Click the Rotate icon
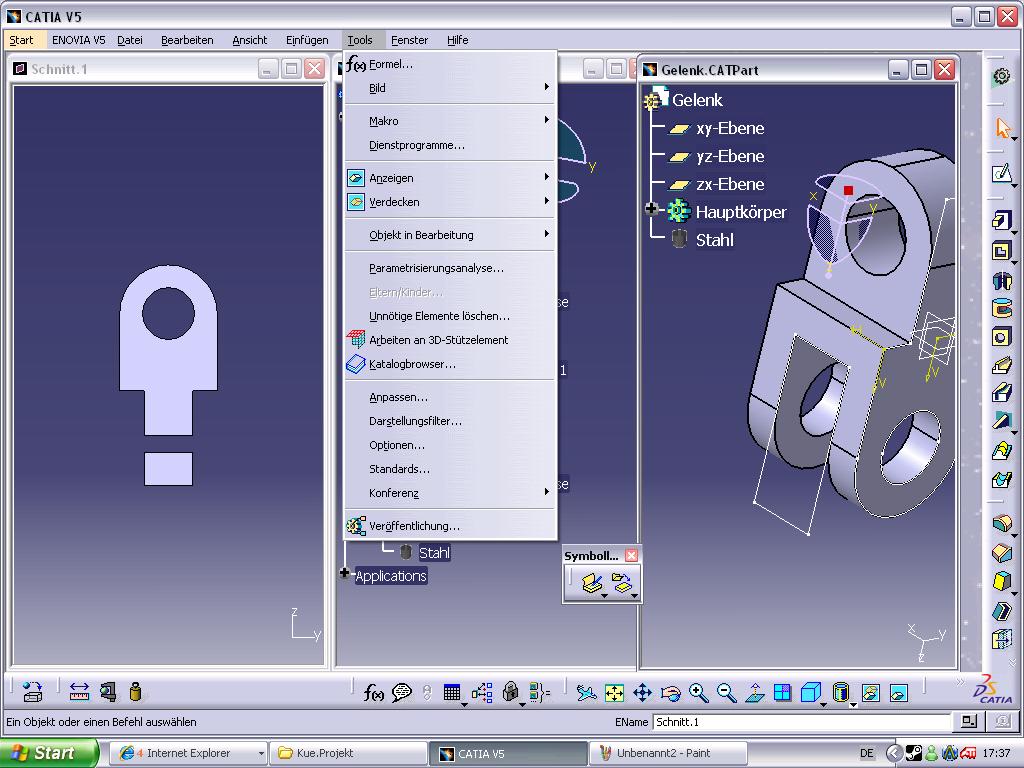This screenshot has width=1024, height=768. pos(671,692)
